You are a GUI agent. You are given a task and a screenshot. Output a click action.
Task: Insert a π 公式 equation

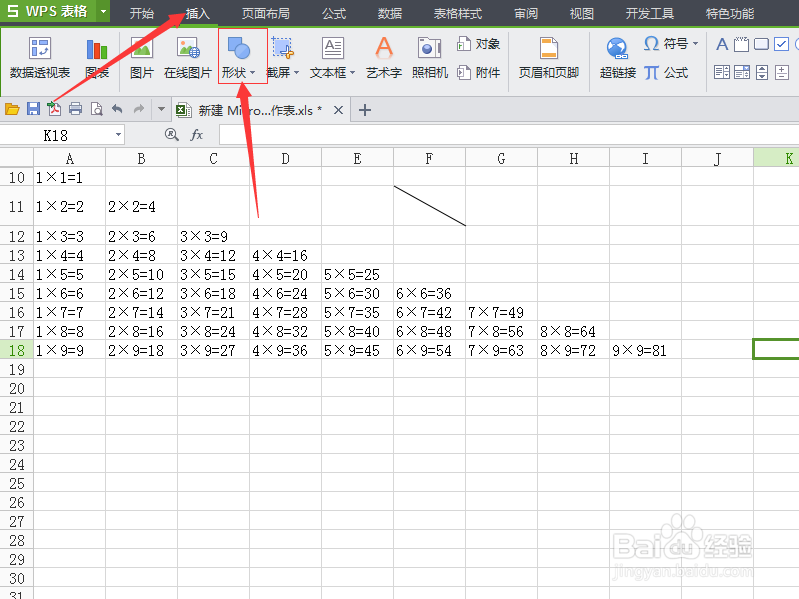click(666, 73)
